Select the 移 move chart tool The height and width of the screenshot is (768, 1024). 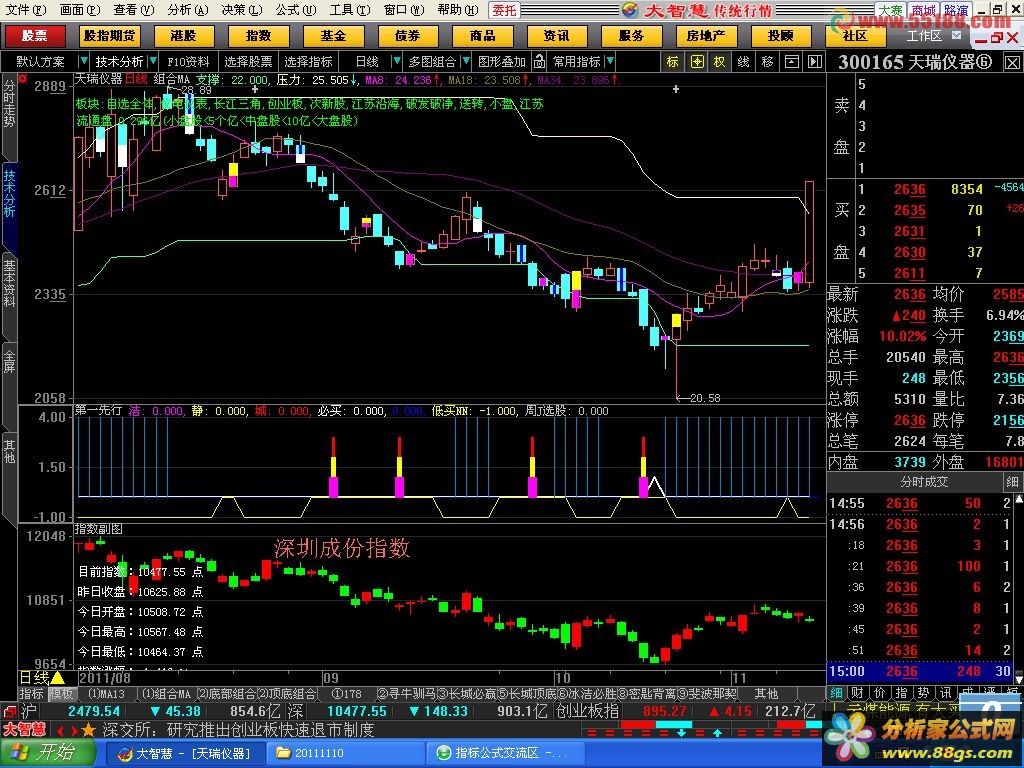[767, 62]
